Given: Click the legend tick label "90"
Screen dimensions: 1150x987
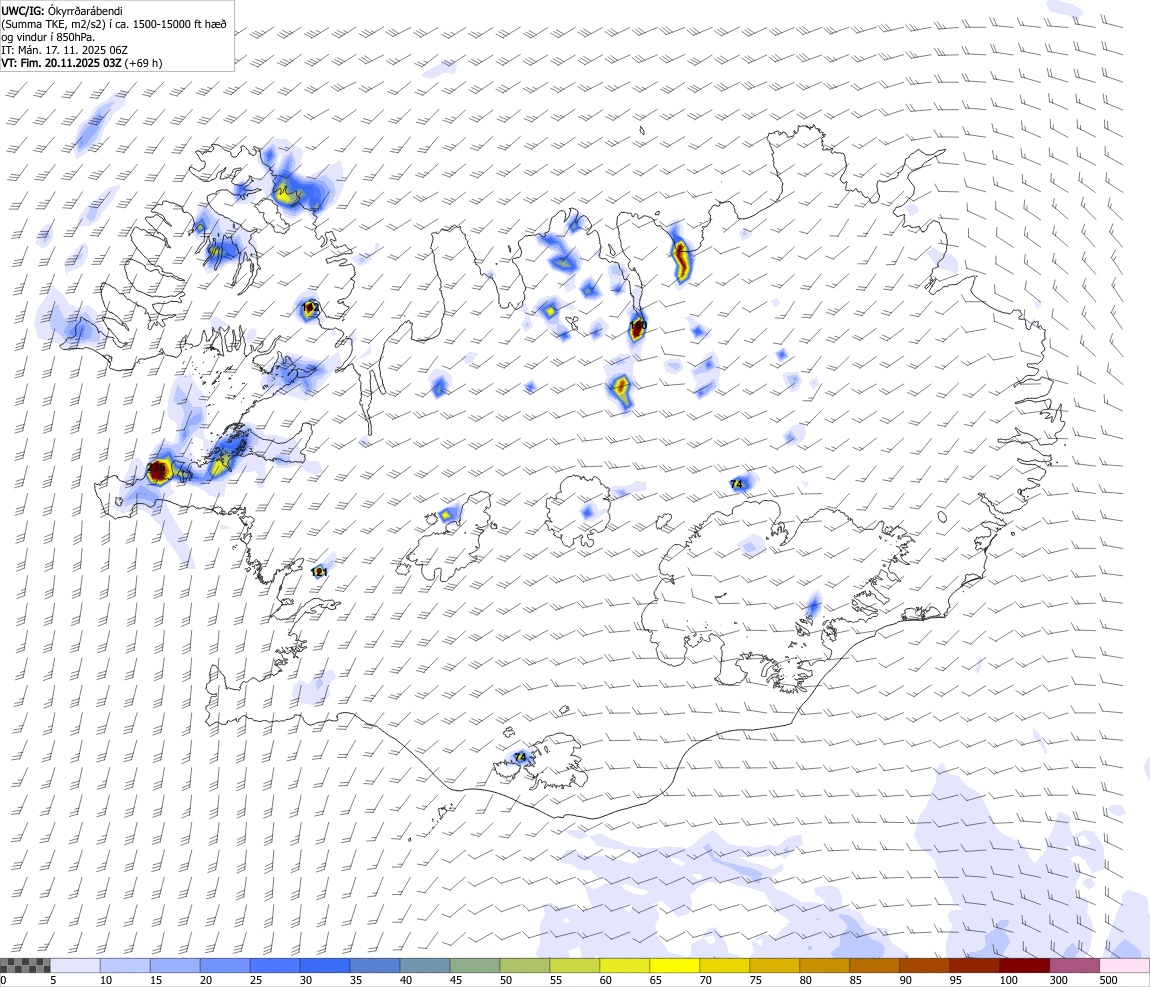Looking at the screenshot, I should (906, 980).
